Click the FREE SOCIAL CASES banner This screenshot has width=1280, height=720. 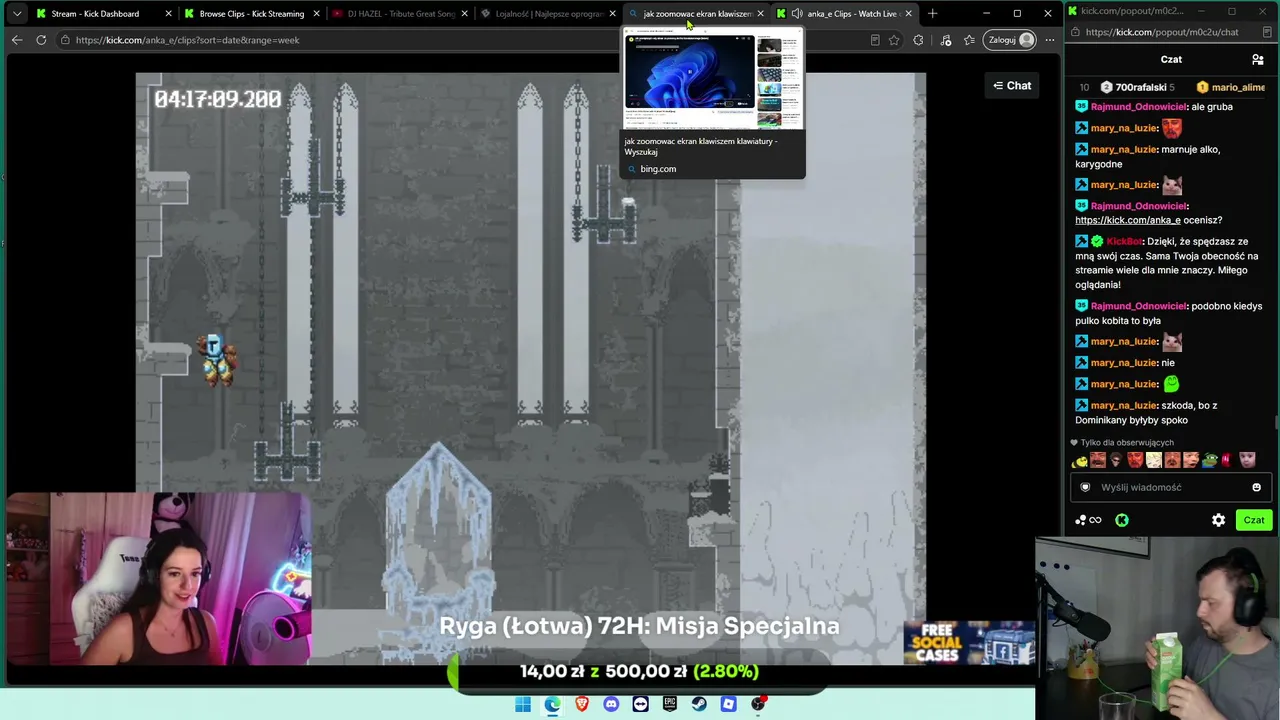coord(968,643)
